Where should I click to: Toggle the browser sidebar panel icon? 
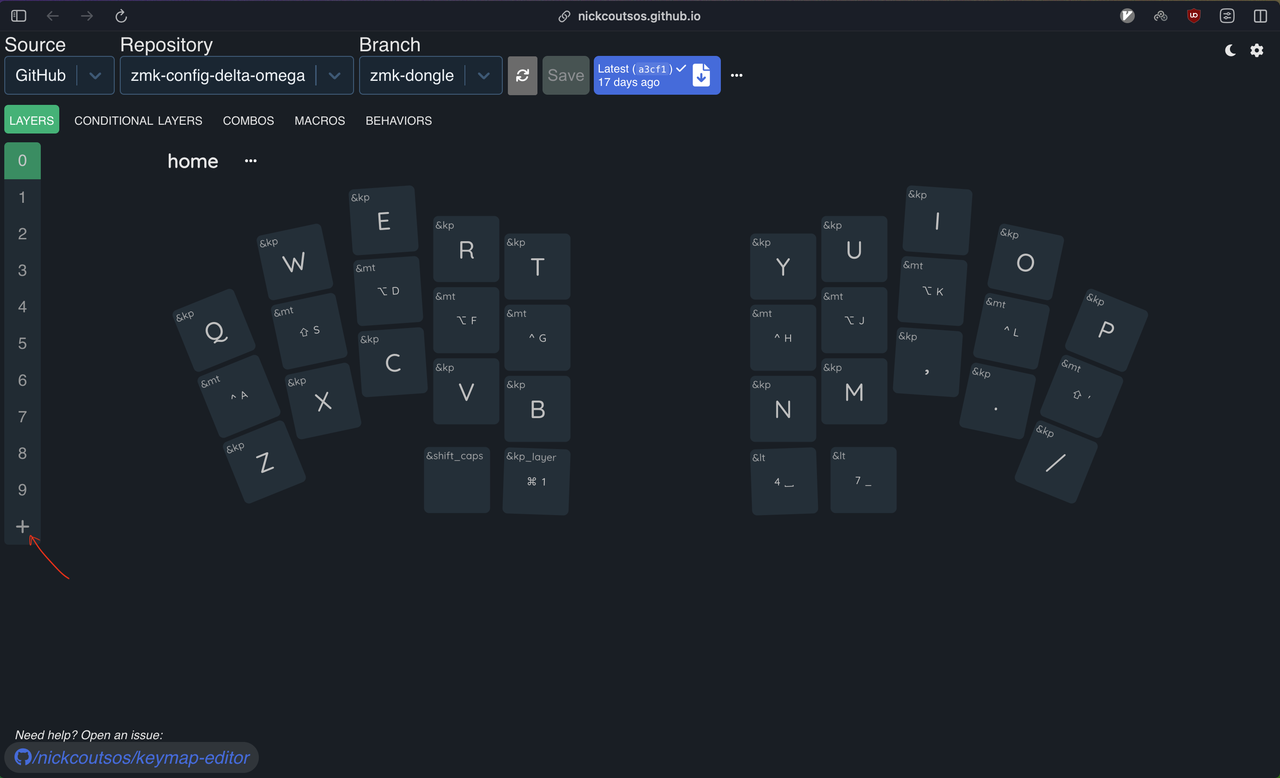19,16
